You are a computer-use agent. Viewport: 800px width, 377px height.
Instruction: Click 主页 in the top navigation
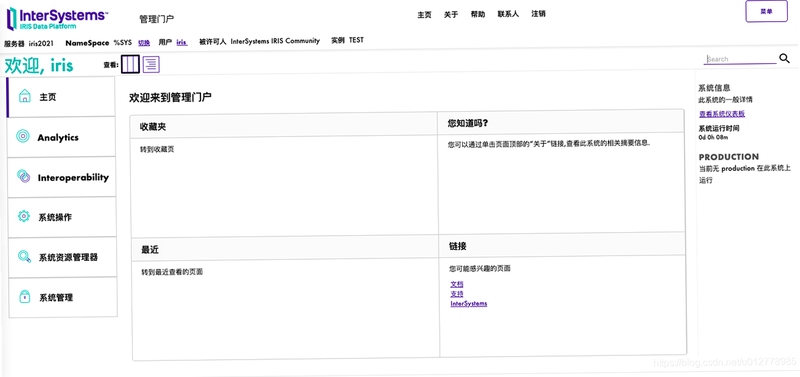point(424,15)
